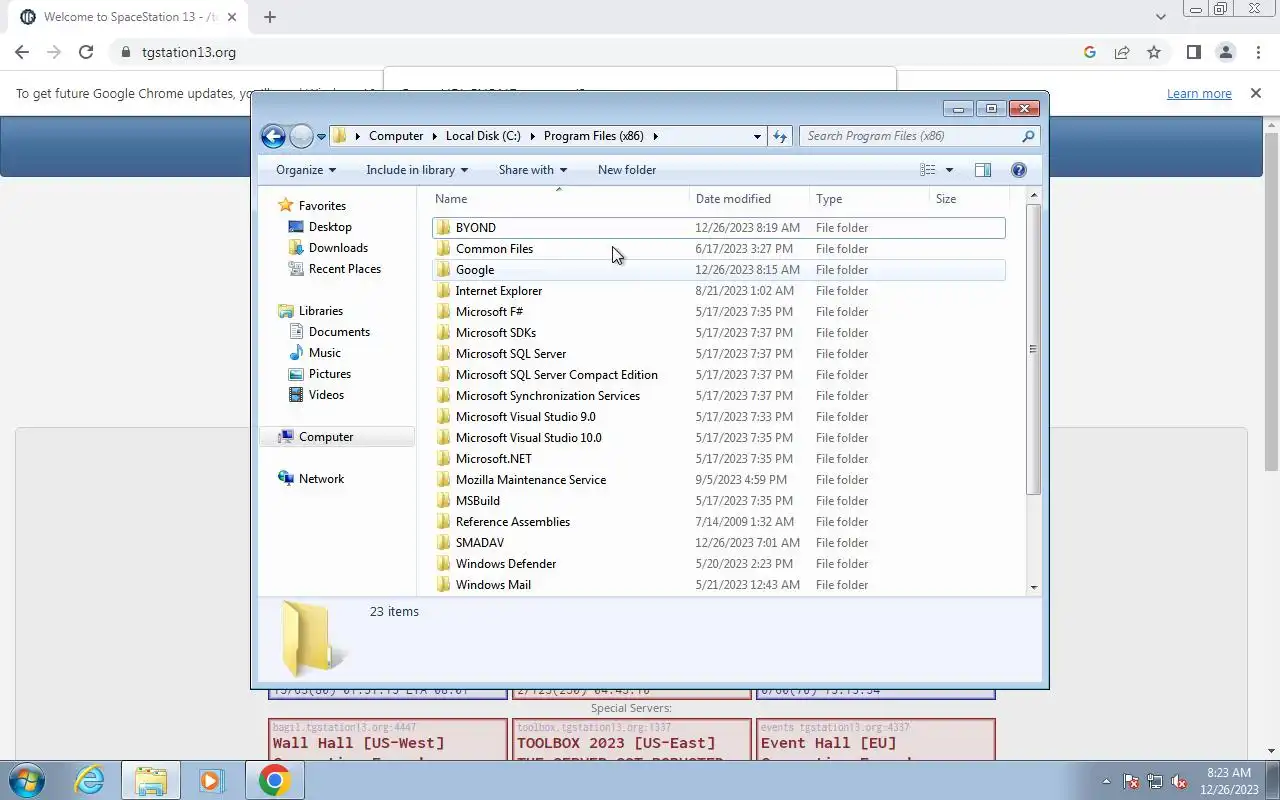1280x800 pixels.
Task: Select Recent Places under Favorites
Action: tap(345, 269)
